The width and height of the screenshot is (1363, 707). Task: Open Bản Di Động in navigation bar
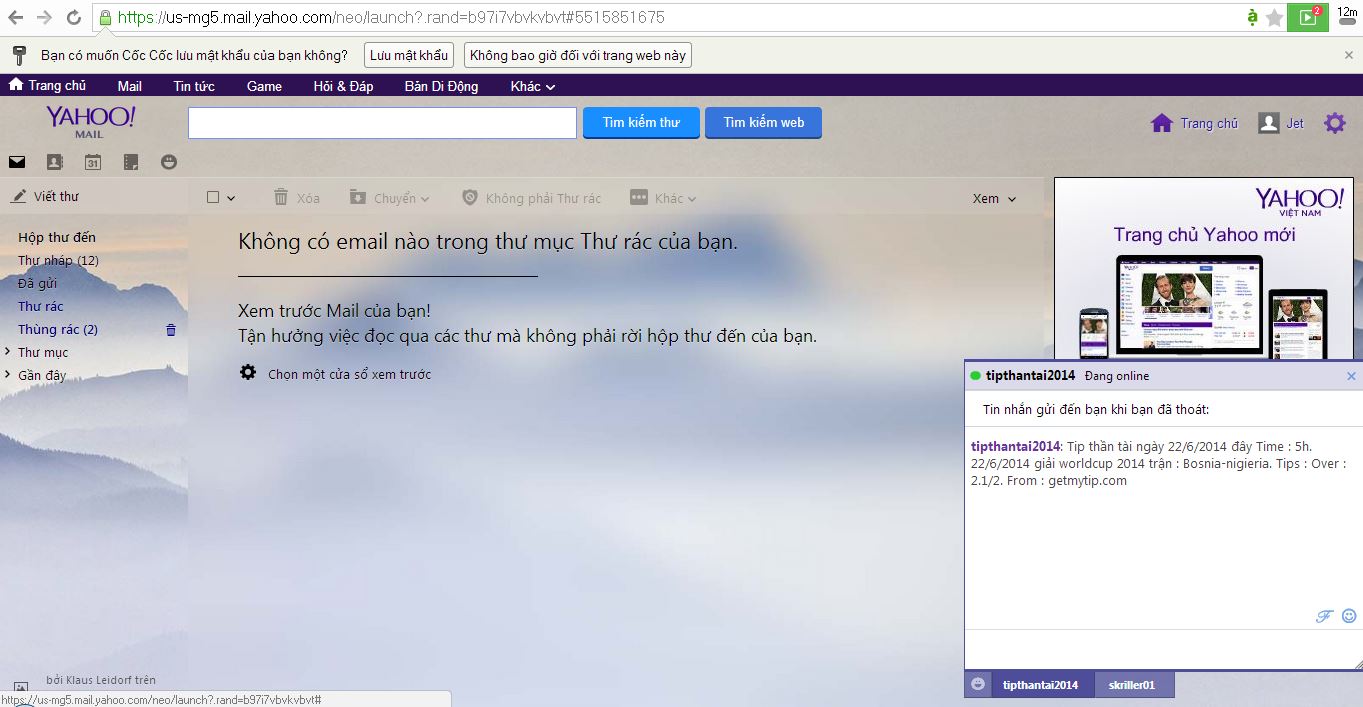tap(441, 86)
